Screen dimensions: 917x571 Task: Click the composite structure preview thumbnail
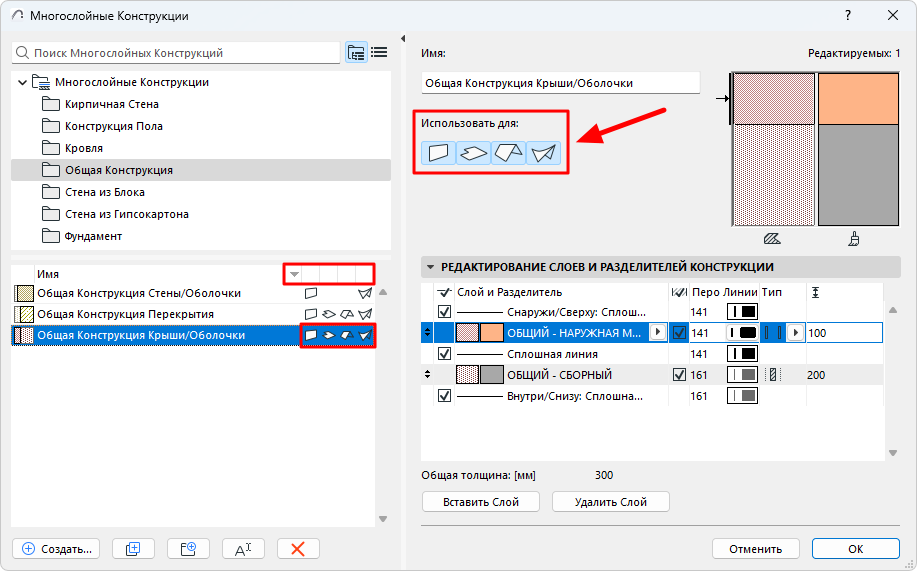pyautogui.click(x=815, y=149)
